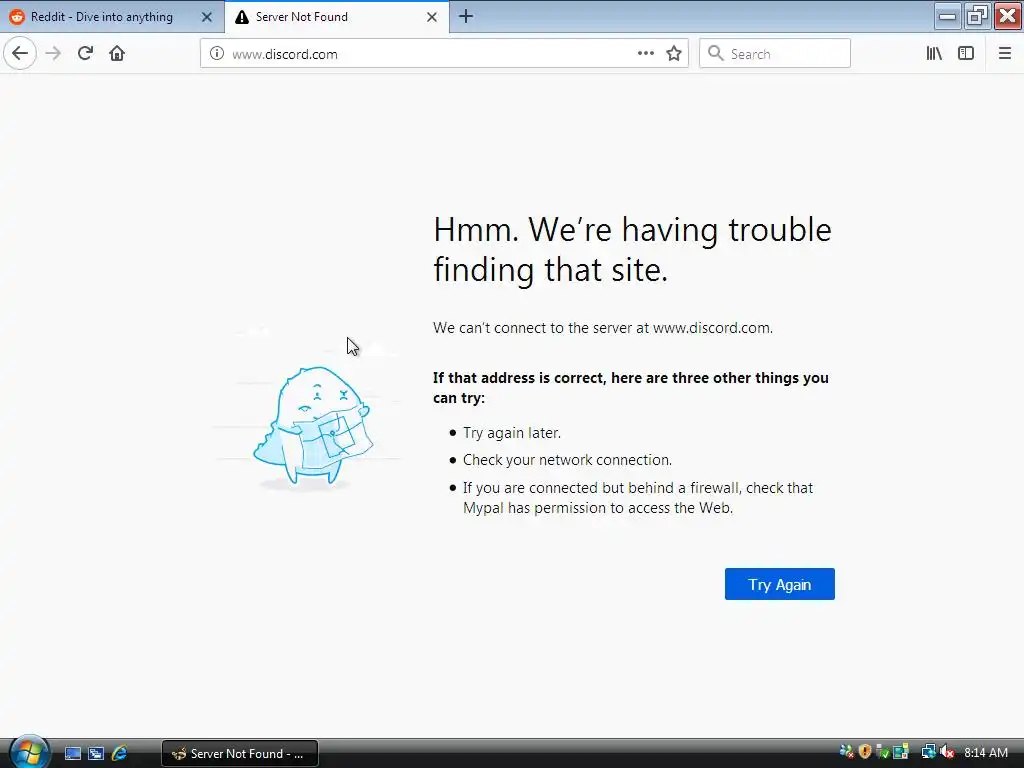Activate Server Not Found taskbar button
Viewport: 1024px width, 768px height.
(x=240, y=754)
